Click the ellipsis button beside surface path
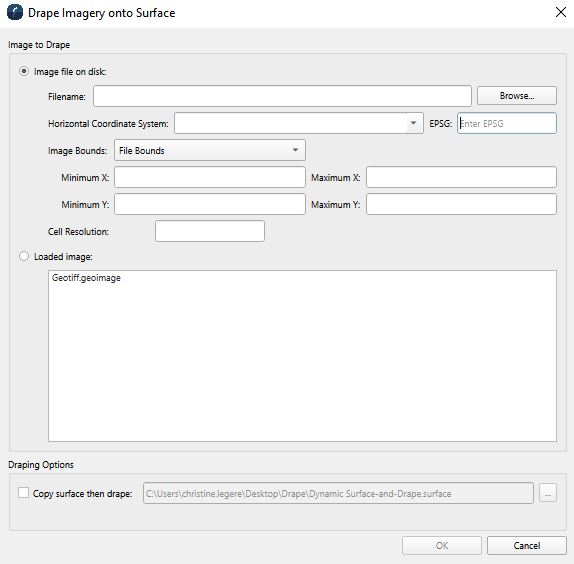Screen dimensions: 574x564 click(548, 493)
